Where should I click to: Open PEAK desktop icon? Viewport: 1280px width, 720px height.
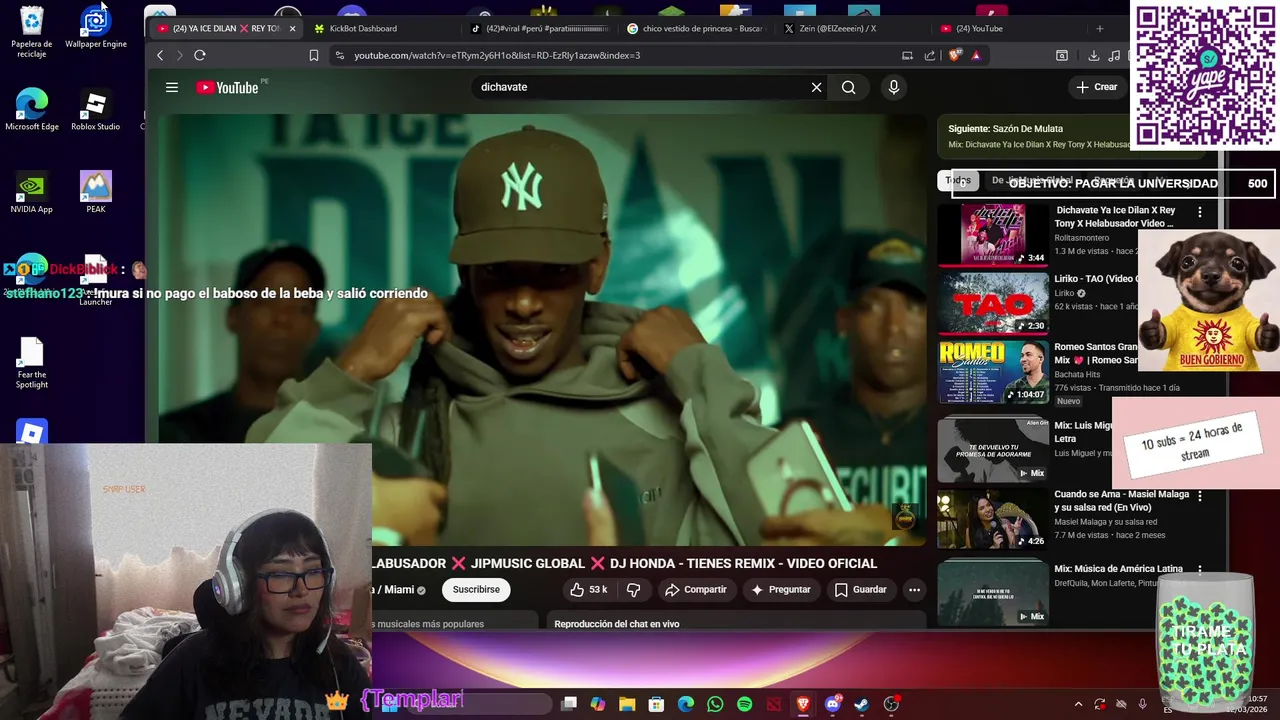pyautogui.click(x=96, y=193)
